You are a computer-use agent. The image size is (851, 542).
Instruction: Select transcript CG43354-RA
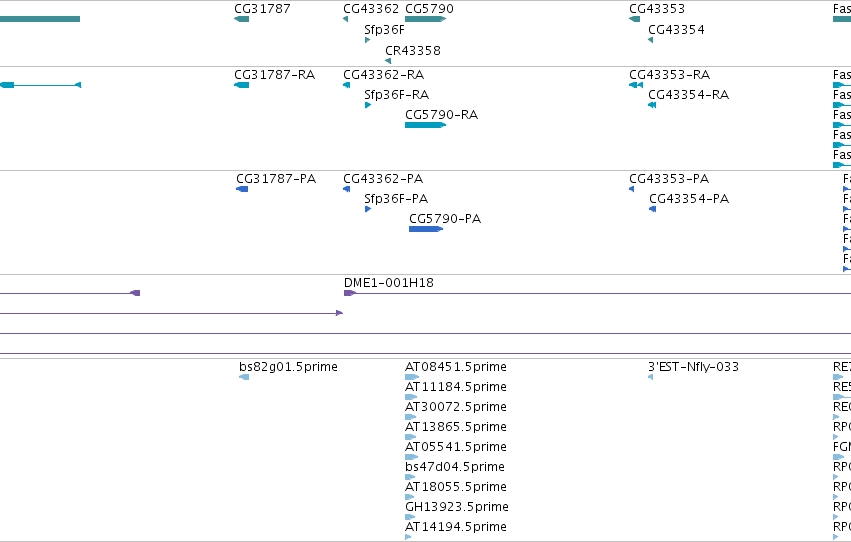click(689, 95)
